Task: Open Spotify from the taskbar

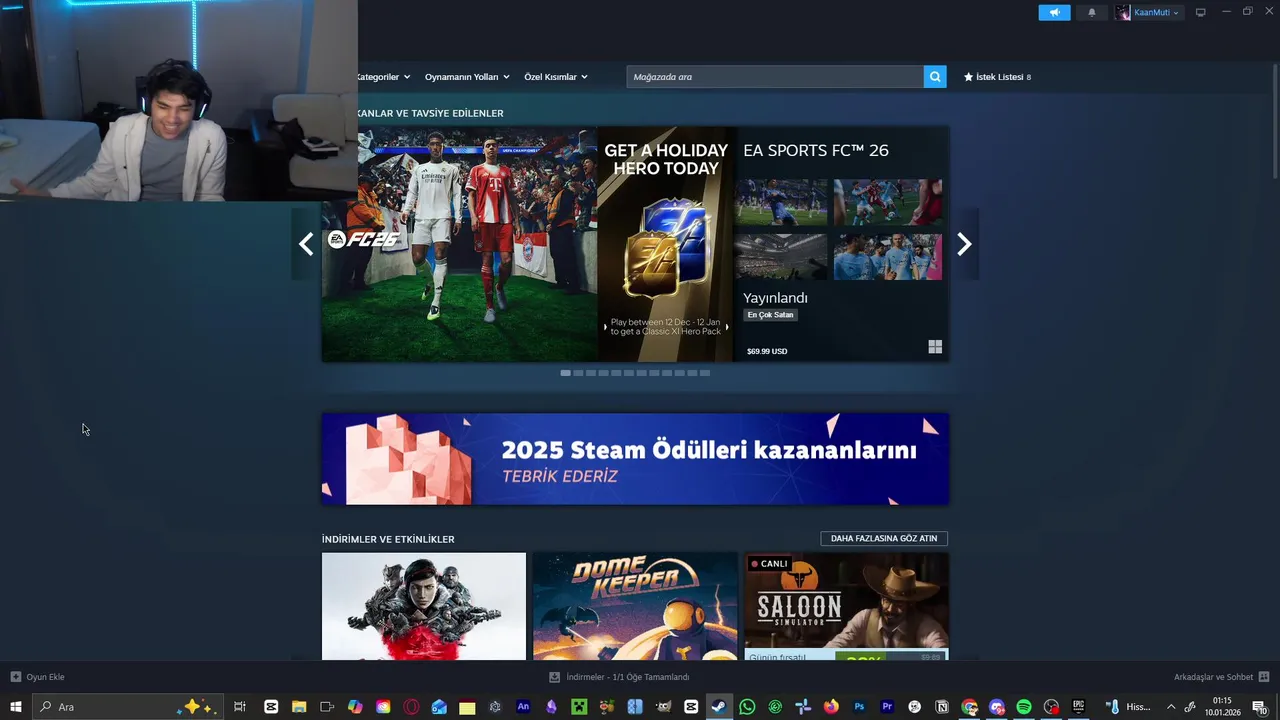Action: click(1024, 707)
